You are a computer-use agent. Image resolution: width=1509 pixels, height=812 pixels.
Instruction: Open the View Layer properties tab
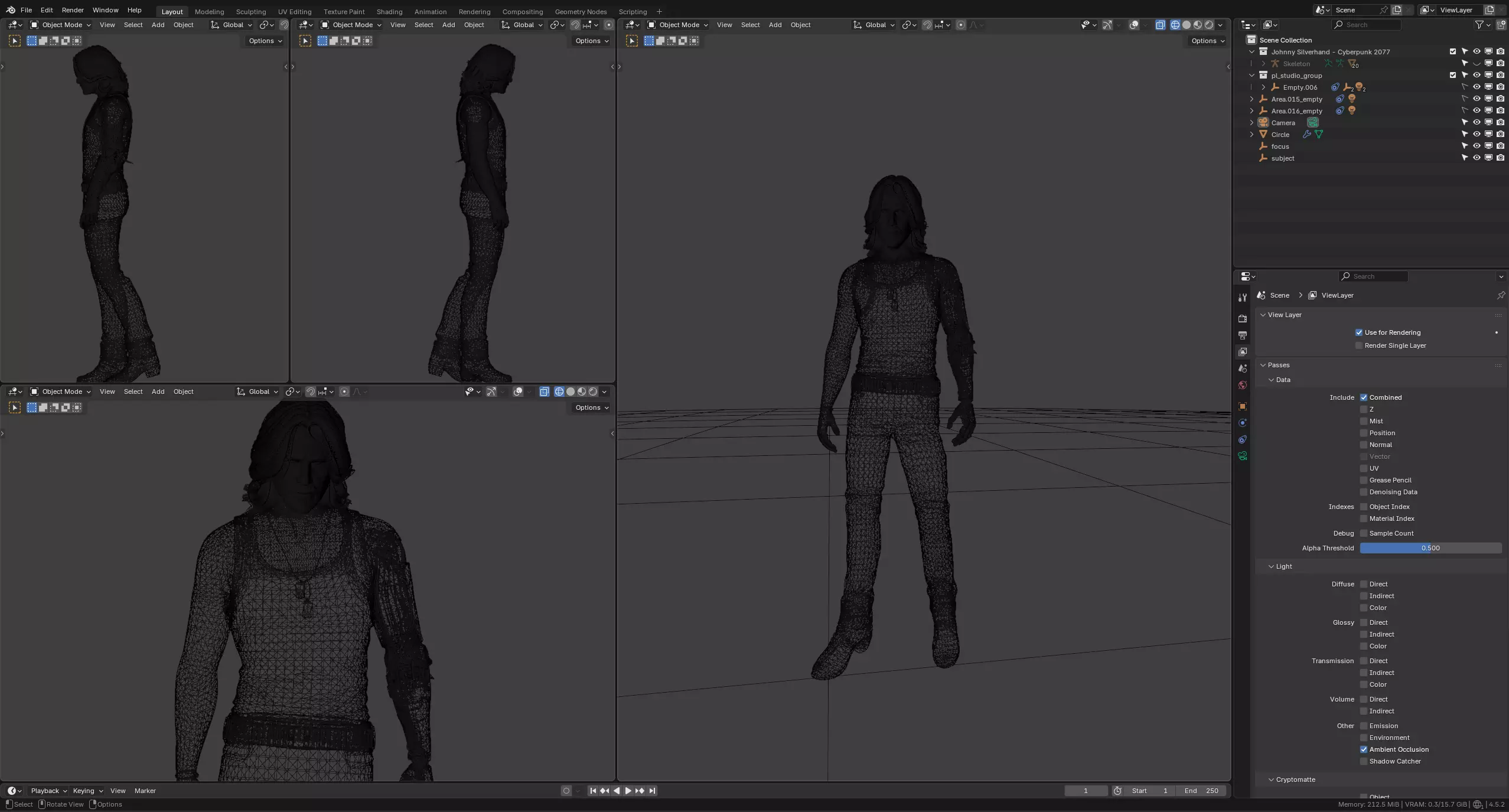(1243, 352)
